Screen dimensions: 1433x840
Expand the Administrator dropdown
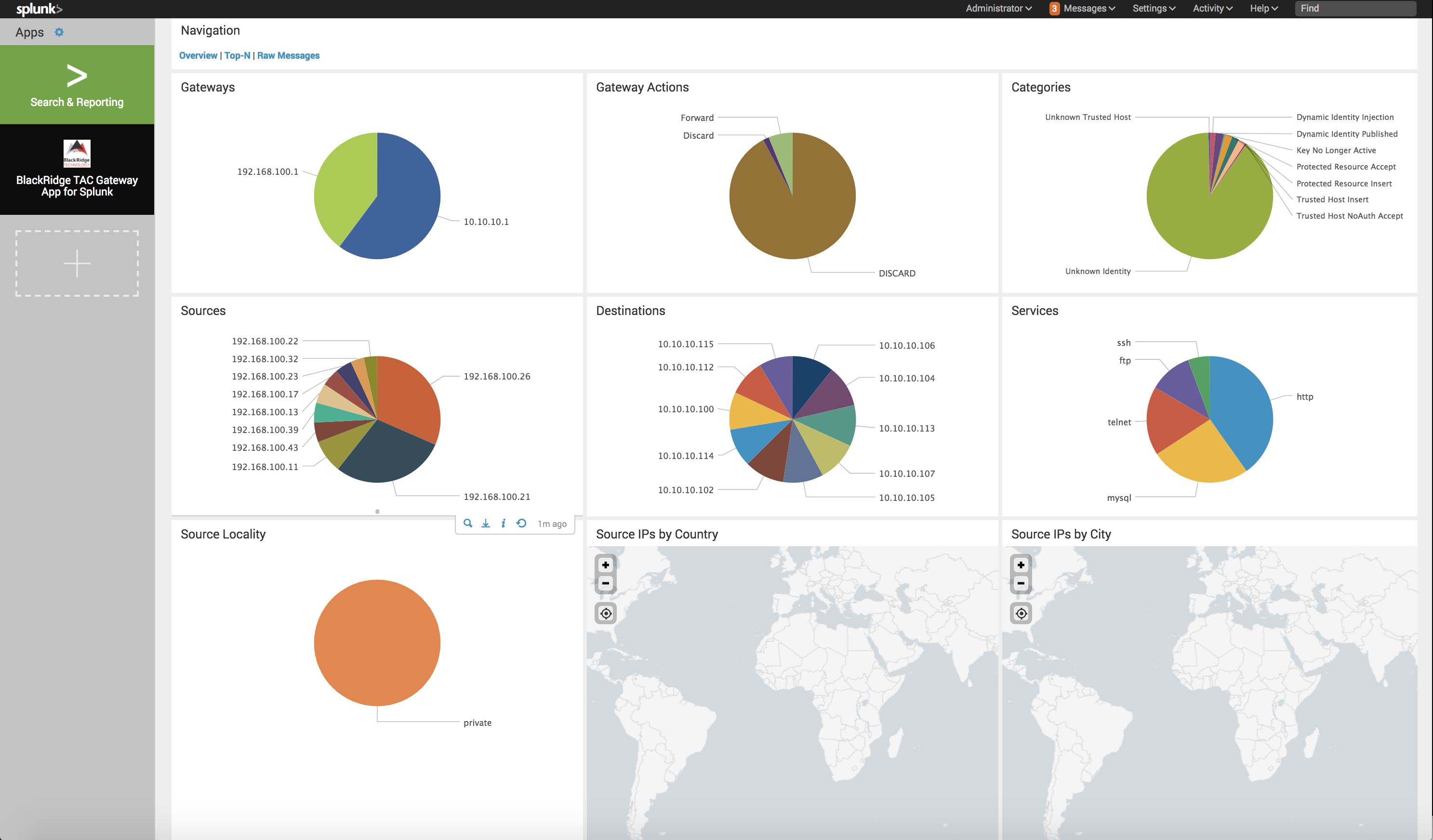998,9
